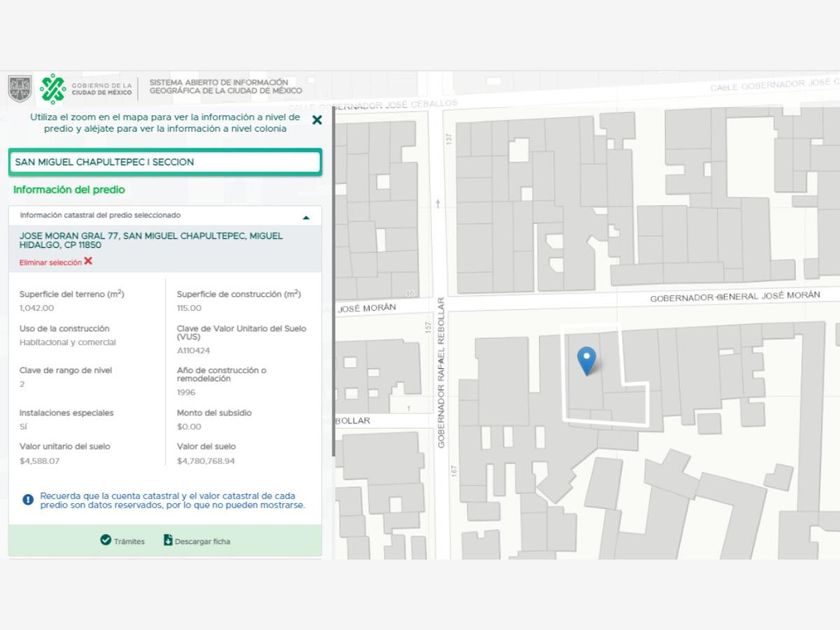Click the Eliminar selección link
840x630 pixels.
coord(50,262)
